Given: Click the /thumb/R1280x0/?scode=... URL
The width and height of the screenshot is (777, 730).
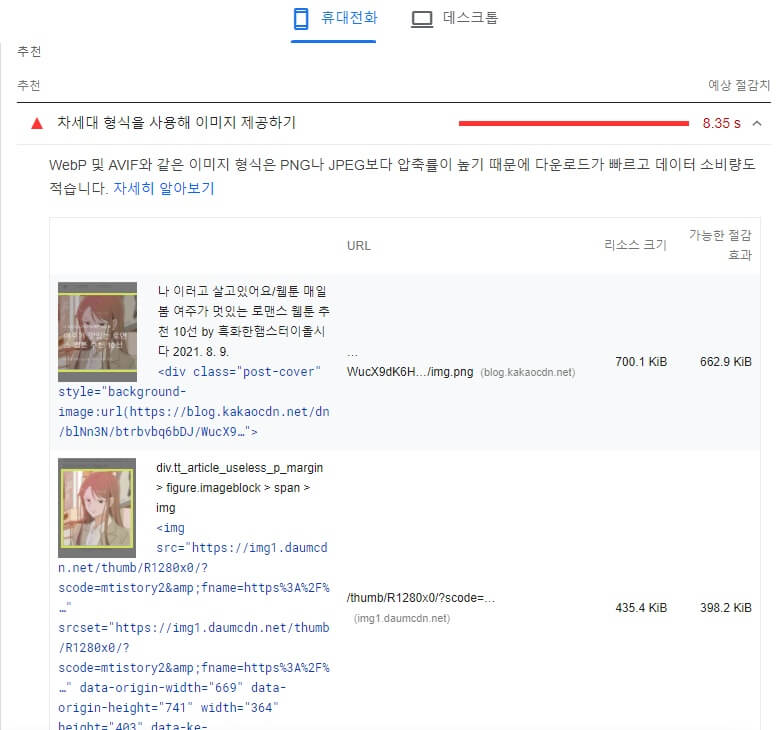Looking at the screenshot, I should (421, 598).
